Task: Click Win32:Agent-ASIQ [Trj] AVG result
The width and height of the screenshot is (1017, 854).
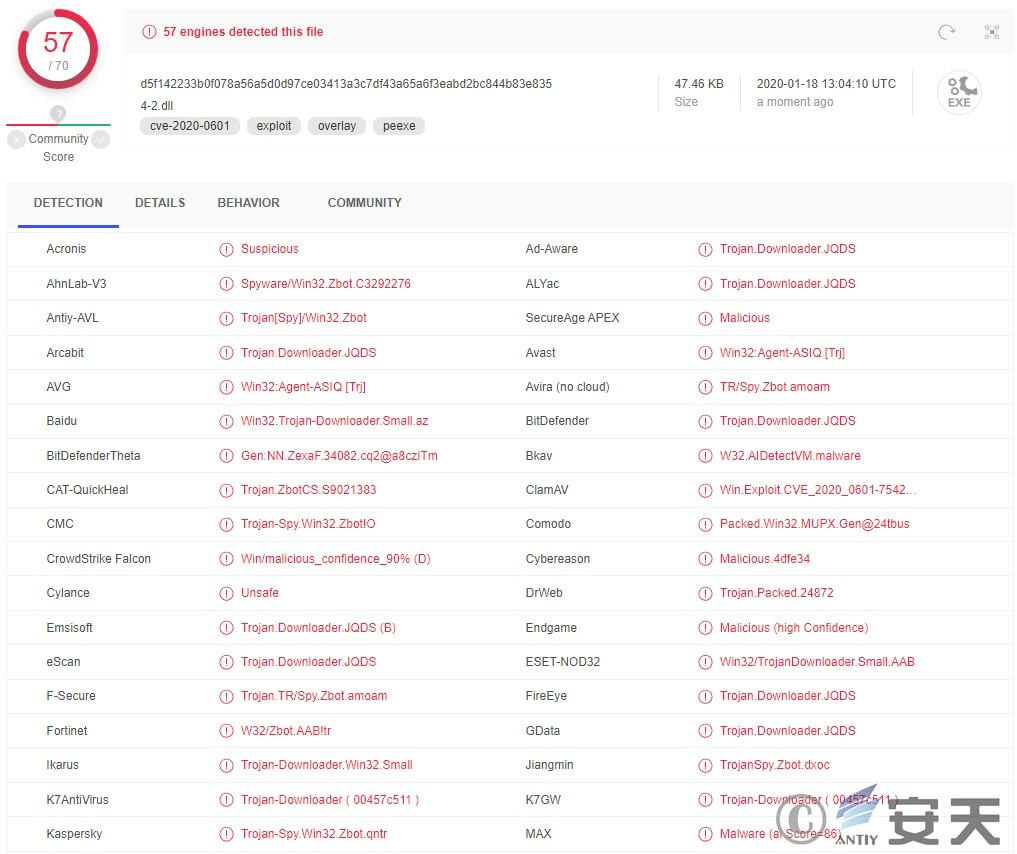Action: tap(303, 387)
